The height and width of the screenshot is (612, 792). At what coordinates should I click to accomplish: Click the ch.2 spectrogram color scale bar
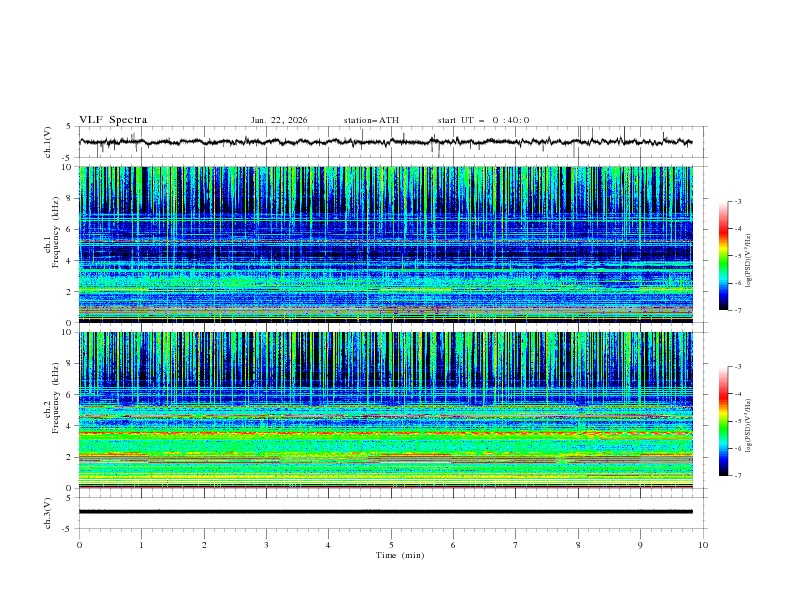coord(723,420)
